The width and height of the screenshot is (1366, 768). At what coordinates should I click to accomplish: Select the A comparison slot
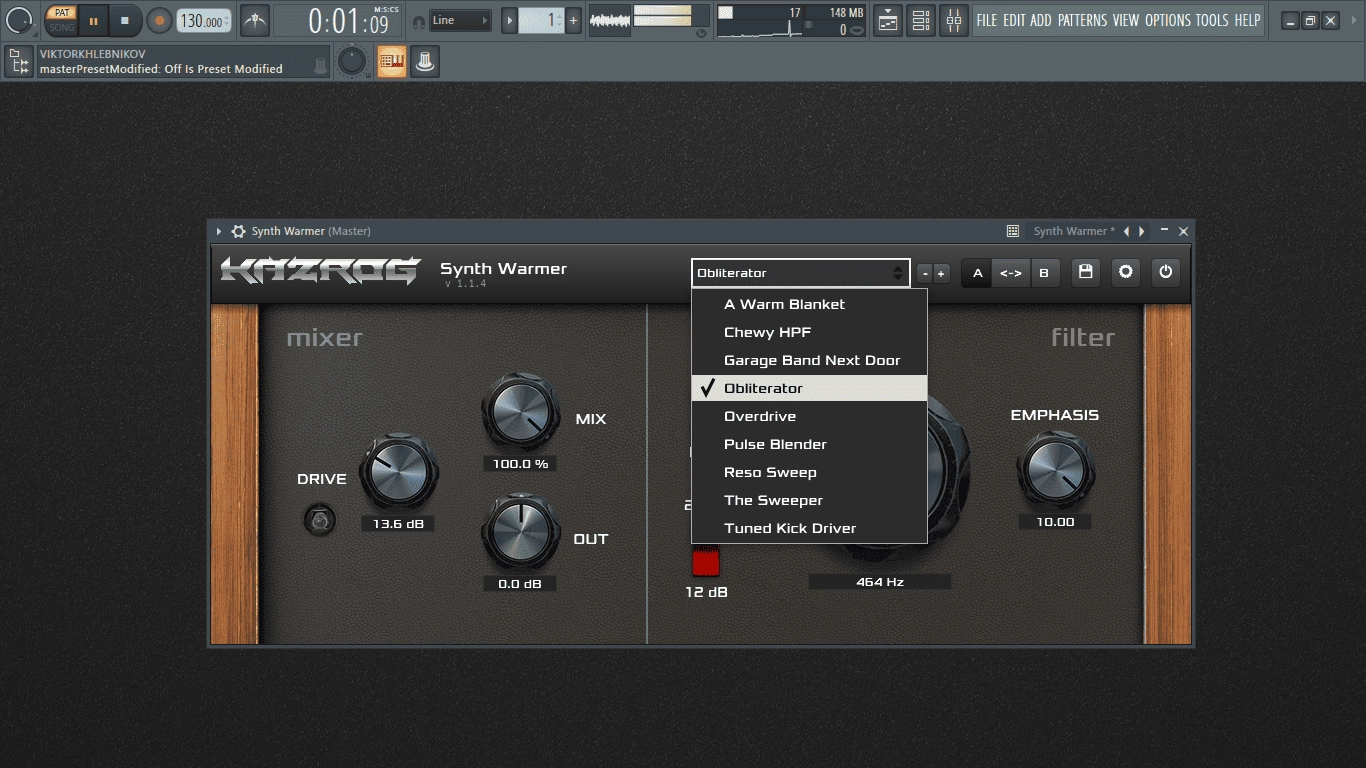tap(978, 273)
